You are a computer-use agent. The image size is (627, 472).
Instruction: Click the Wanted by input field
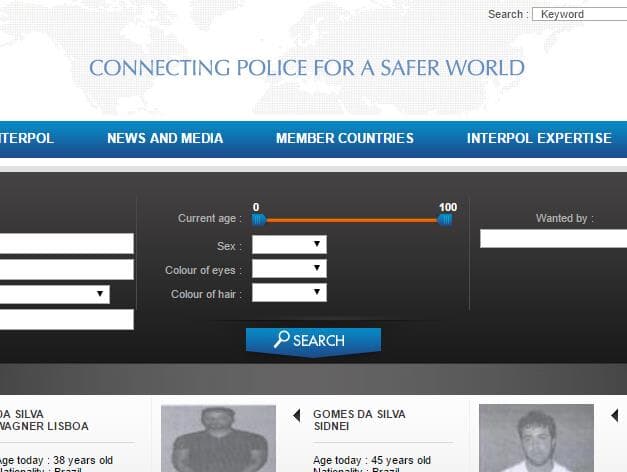[x=553, y=238]
